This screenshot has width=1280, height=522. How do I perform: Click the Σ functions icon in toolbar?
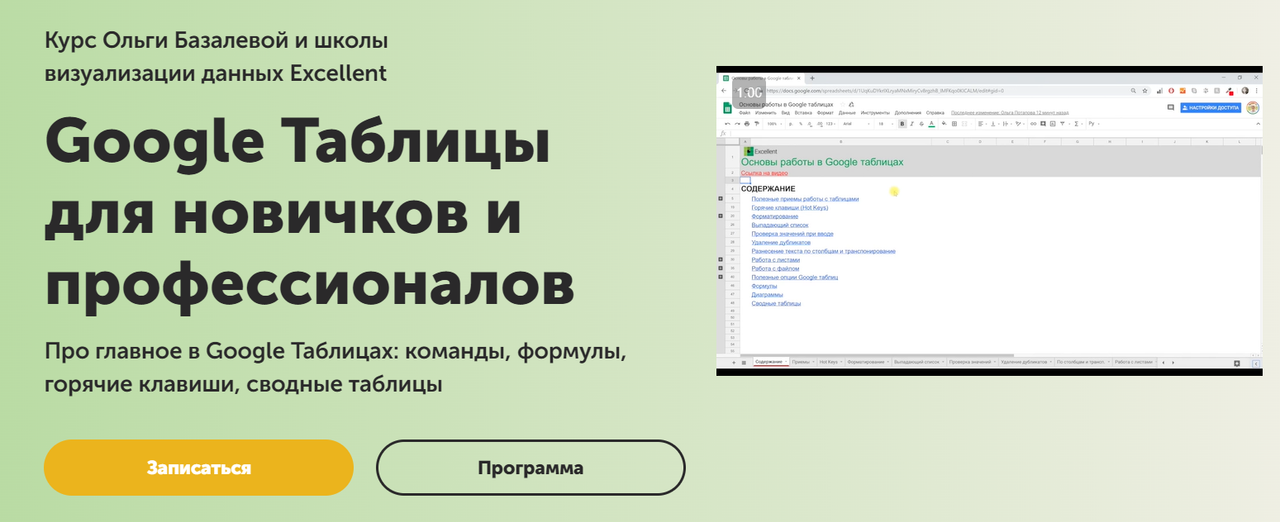click(1076, 124)
